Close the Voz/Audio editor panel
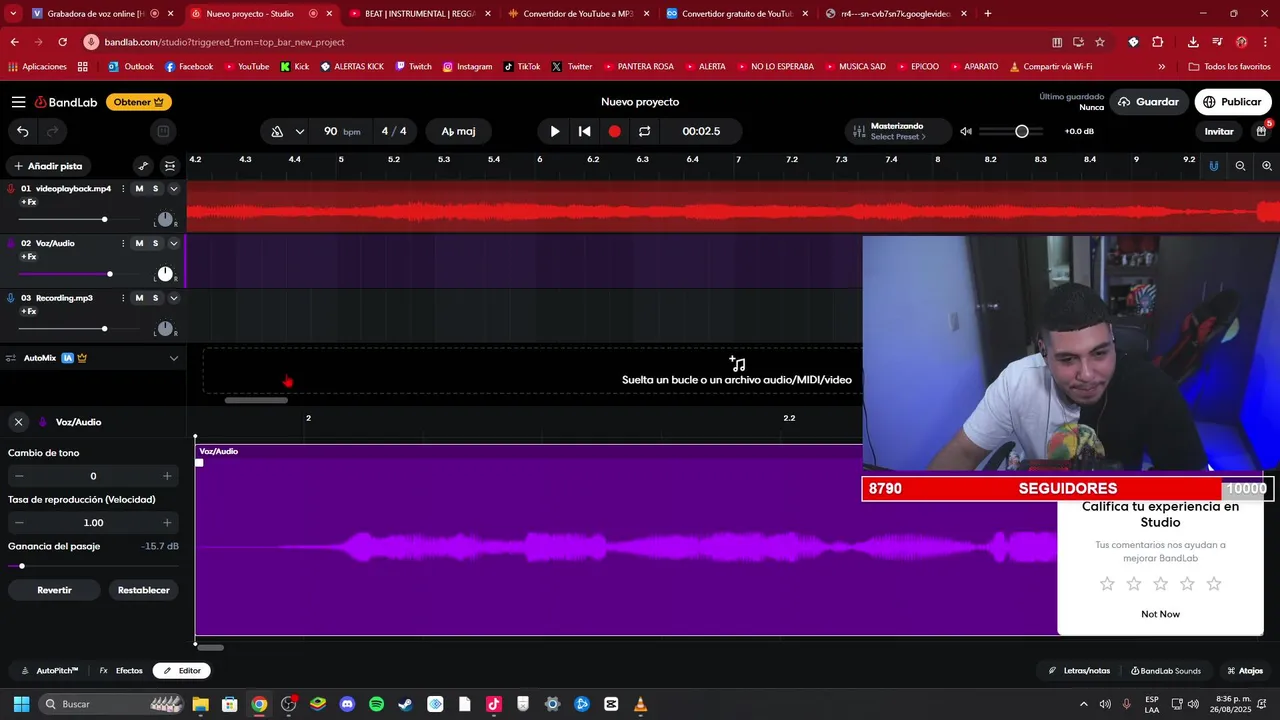This screenshot has height=720, width=1280. pyautogui.click(x=18, y=422)
